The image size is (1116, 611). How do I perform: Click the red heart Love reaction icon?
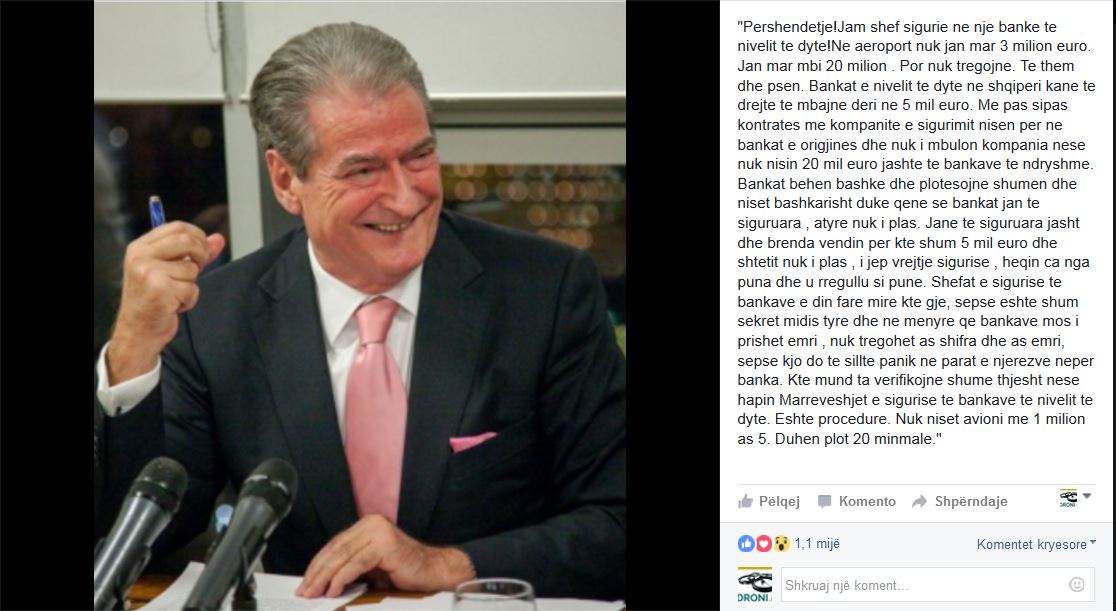(x=763, y=544)
